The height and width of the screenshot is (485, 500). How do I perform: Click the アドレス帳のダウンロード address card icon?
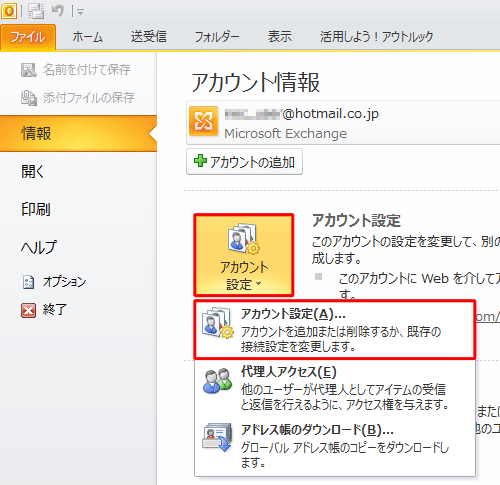(217, 437)
